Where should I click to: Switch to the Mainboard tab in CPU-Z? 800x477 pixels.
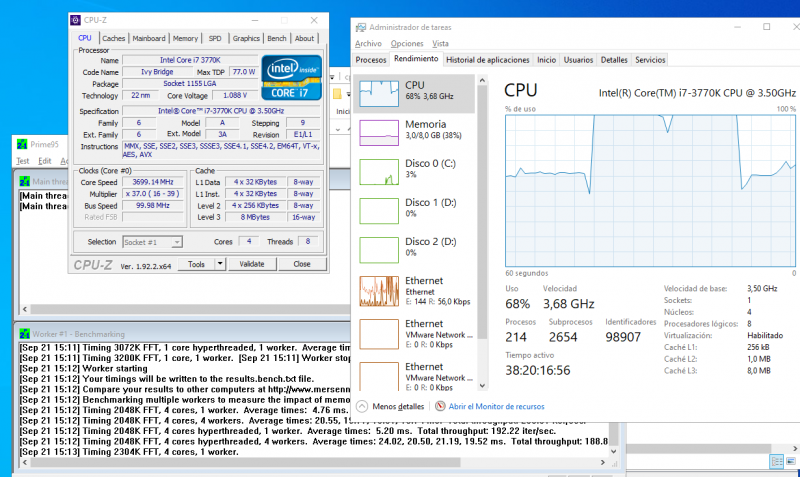(149, 38)
